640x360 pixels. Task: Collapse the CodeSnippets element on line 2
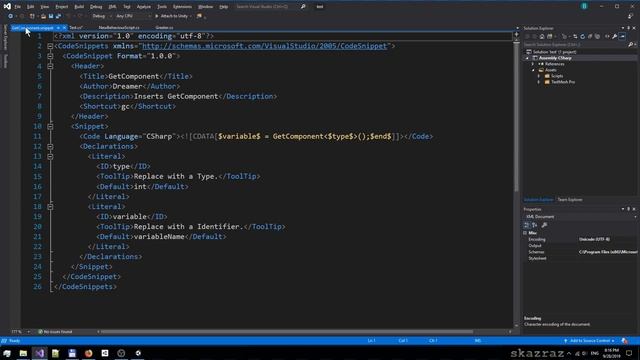click(50, 46)
